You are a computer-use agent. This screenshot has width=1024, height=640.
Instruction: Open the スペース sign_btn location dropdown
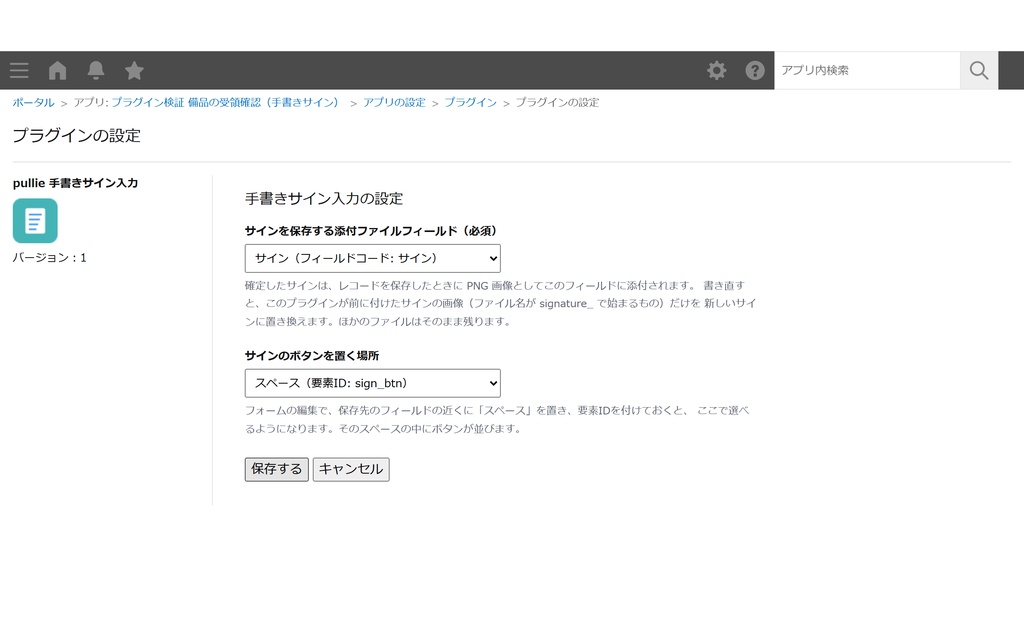click(372, 383)
